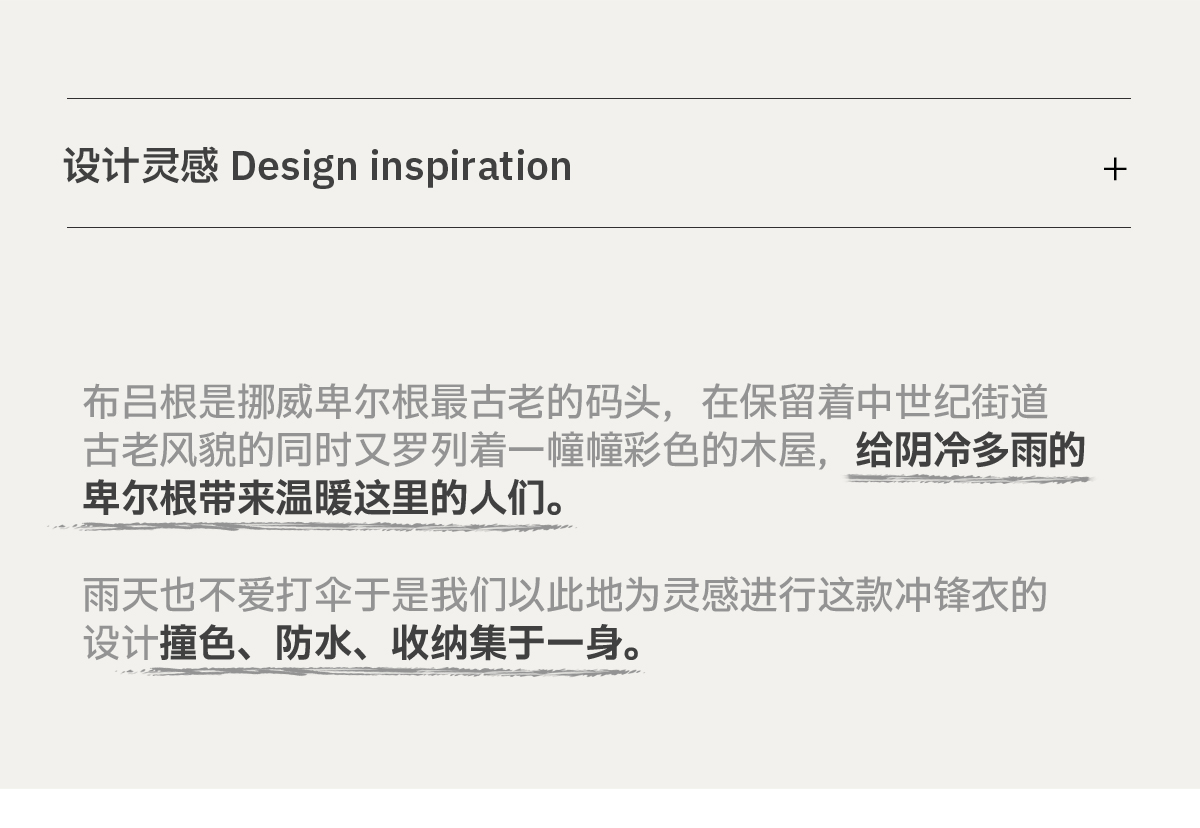
Task: Select the phrase 在保留着中世纪街道
Action: 874,403
